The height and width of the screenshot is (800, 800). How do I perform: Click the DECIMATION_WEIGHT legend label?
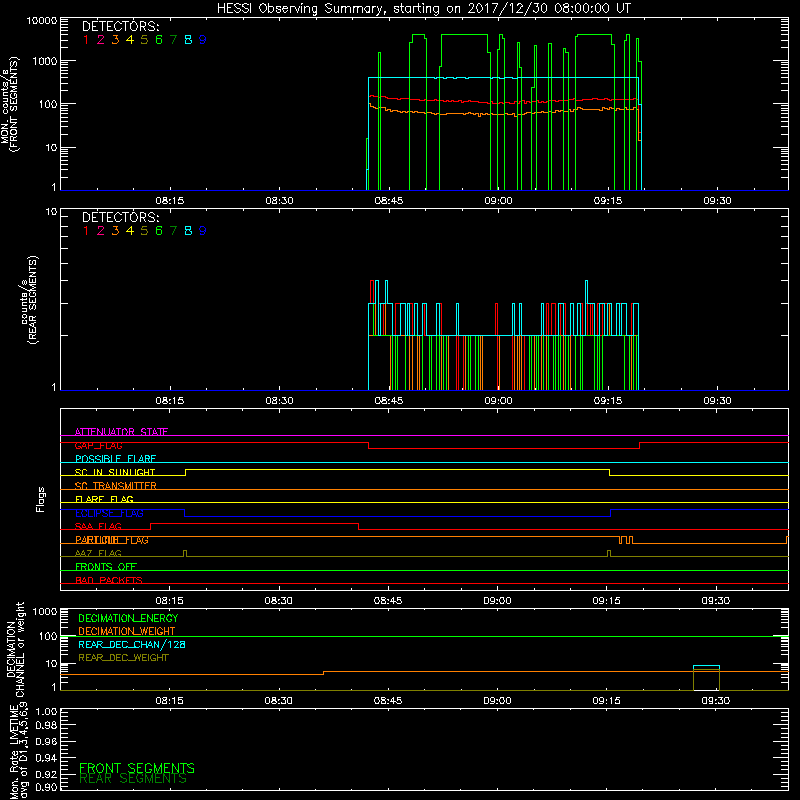127,631
